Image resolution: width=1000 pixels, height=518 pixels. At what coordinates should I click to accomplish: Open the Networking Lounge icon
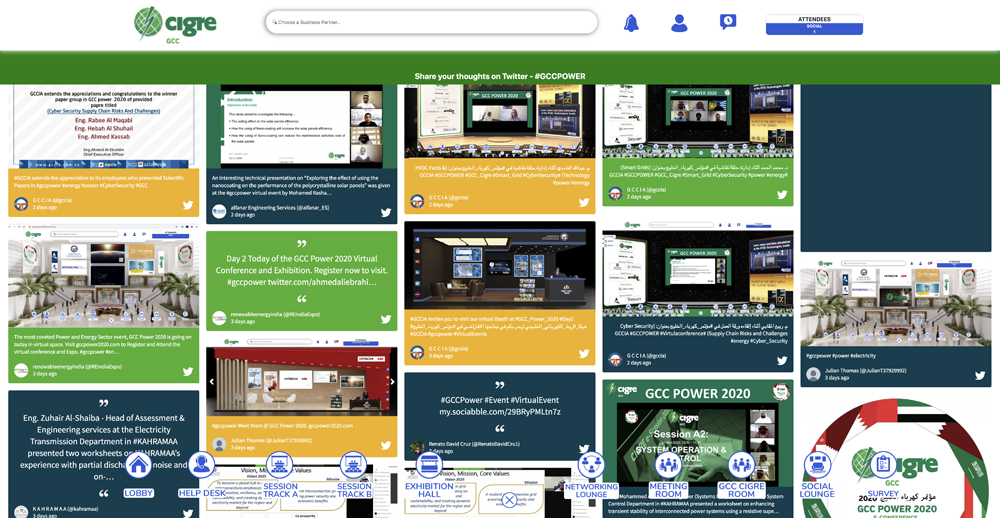coord(591,465)
